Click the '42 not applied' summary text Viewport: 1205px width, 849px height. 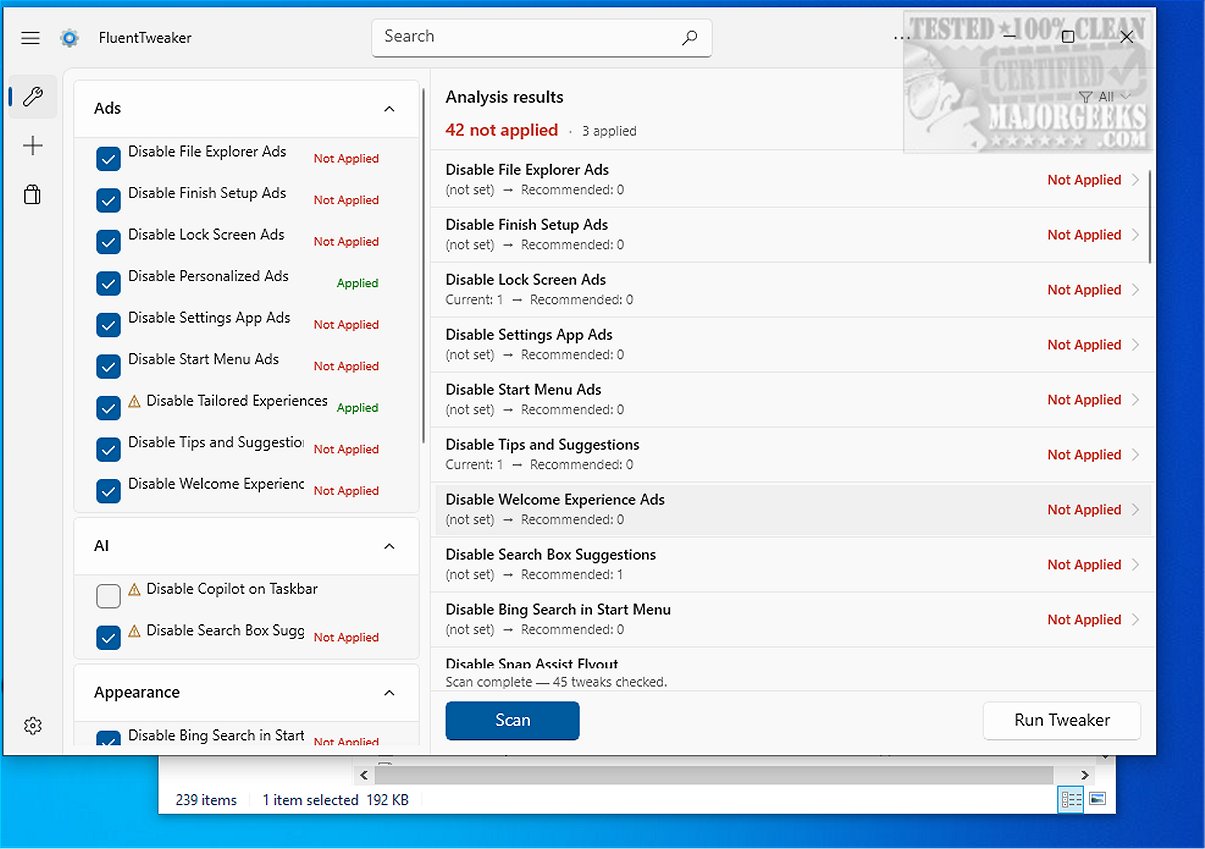pos(502,130)
